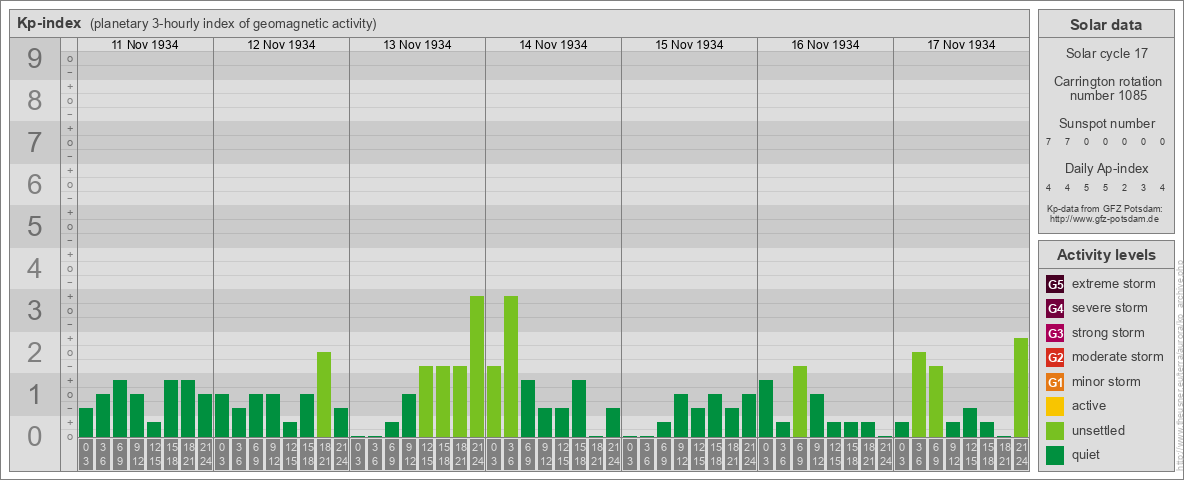Click 'Kp-data from GFZ Potsdam:' text

pos(1105,208)
